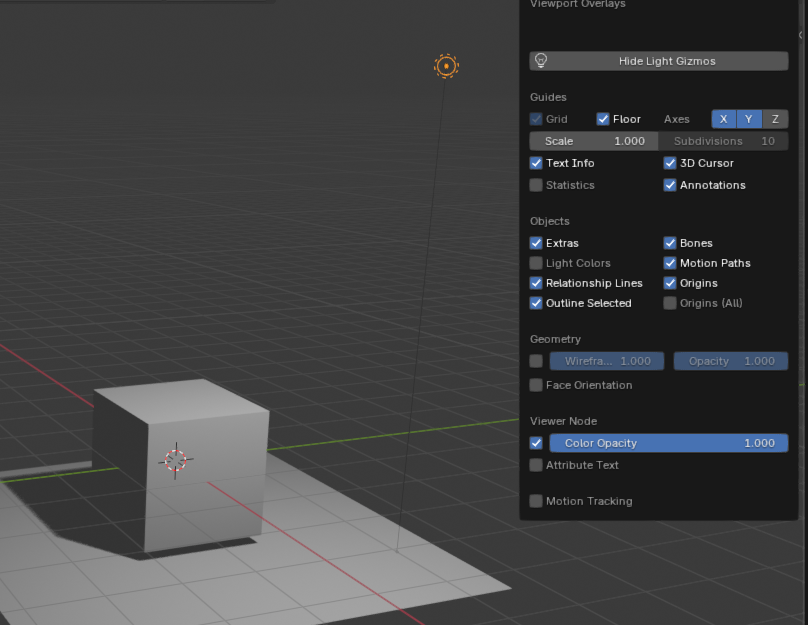Click the wireframe Opacity slider
The width and height of the screenshot is (808, 625).
tap(731, 361)
